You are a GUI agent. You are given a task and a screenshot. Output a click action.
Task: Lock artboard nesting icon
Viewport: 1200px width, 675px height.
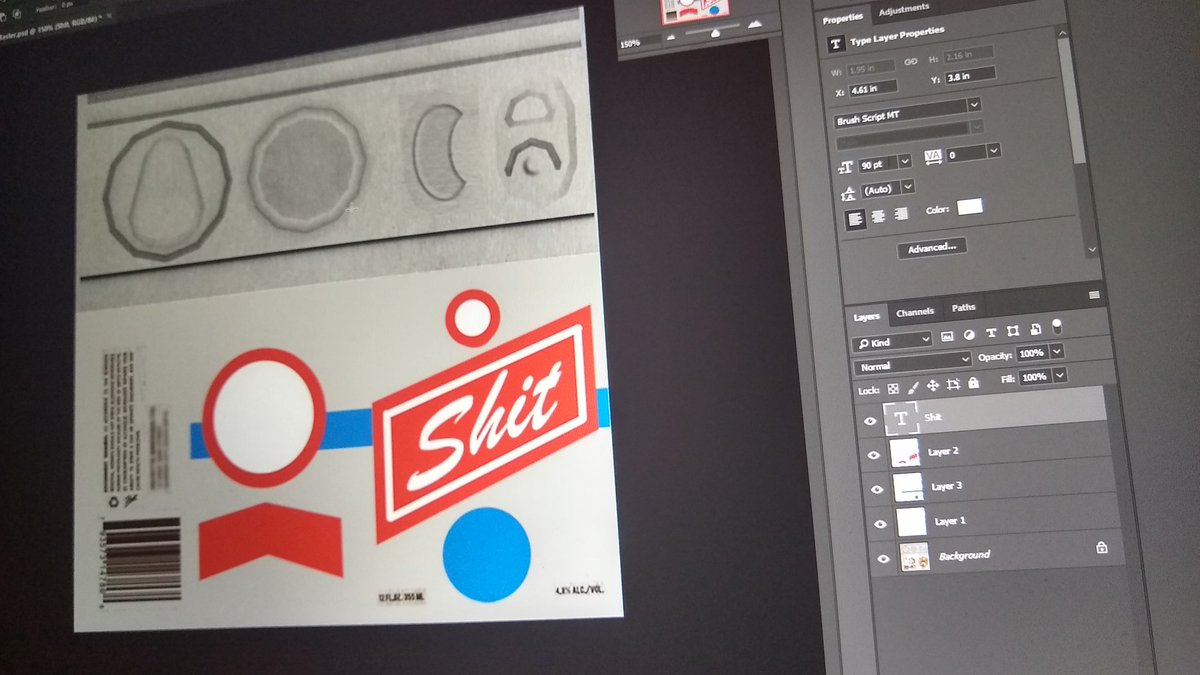coord(953,384)
